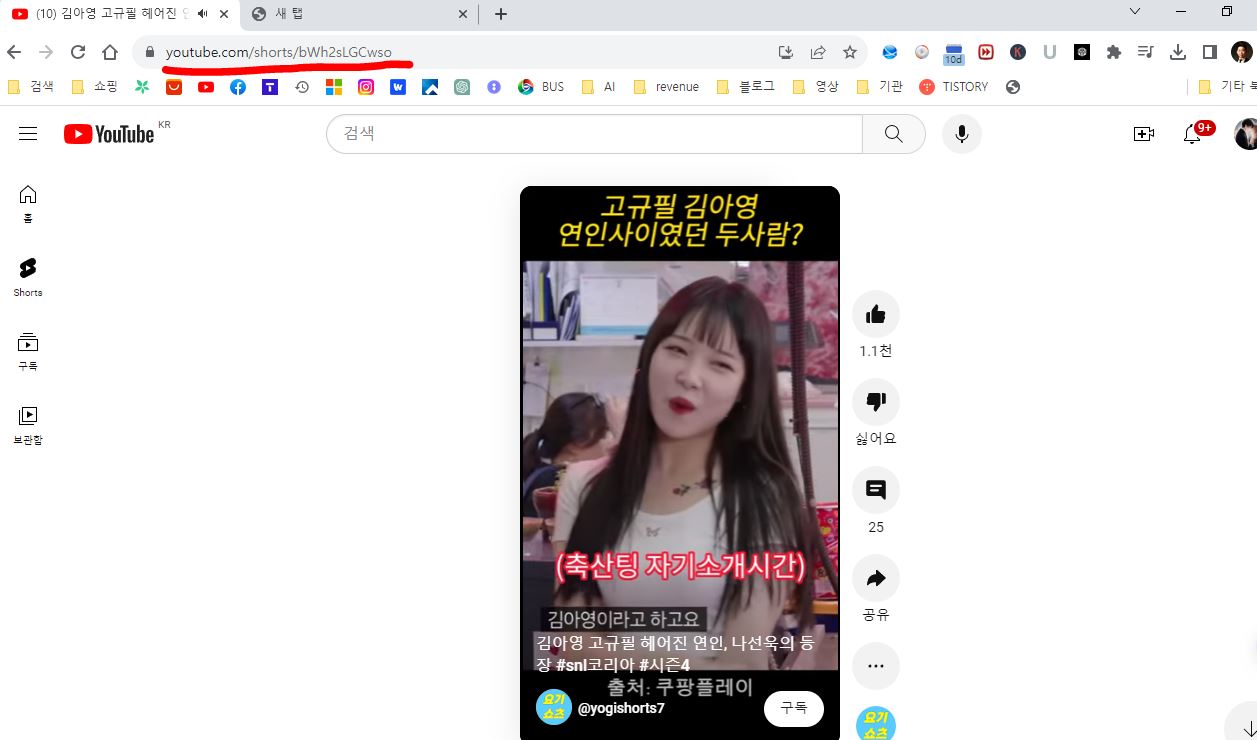The image size is (1257, 740).
Task: View site information lock icon
Action: (150, 52)
